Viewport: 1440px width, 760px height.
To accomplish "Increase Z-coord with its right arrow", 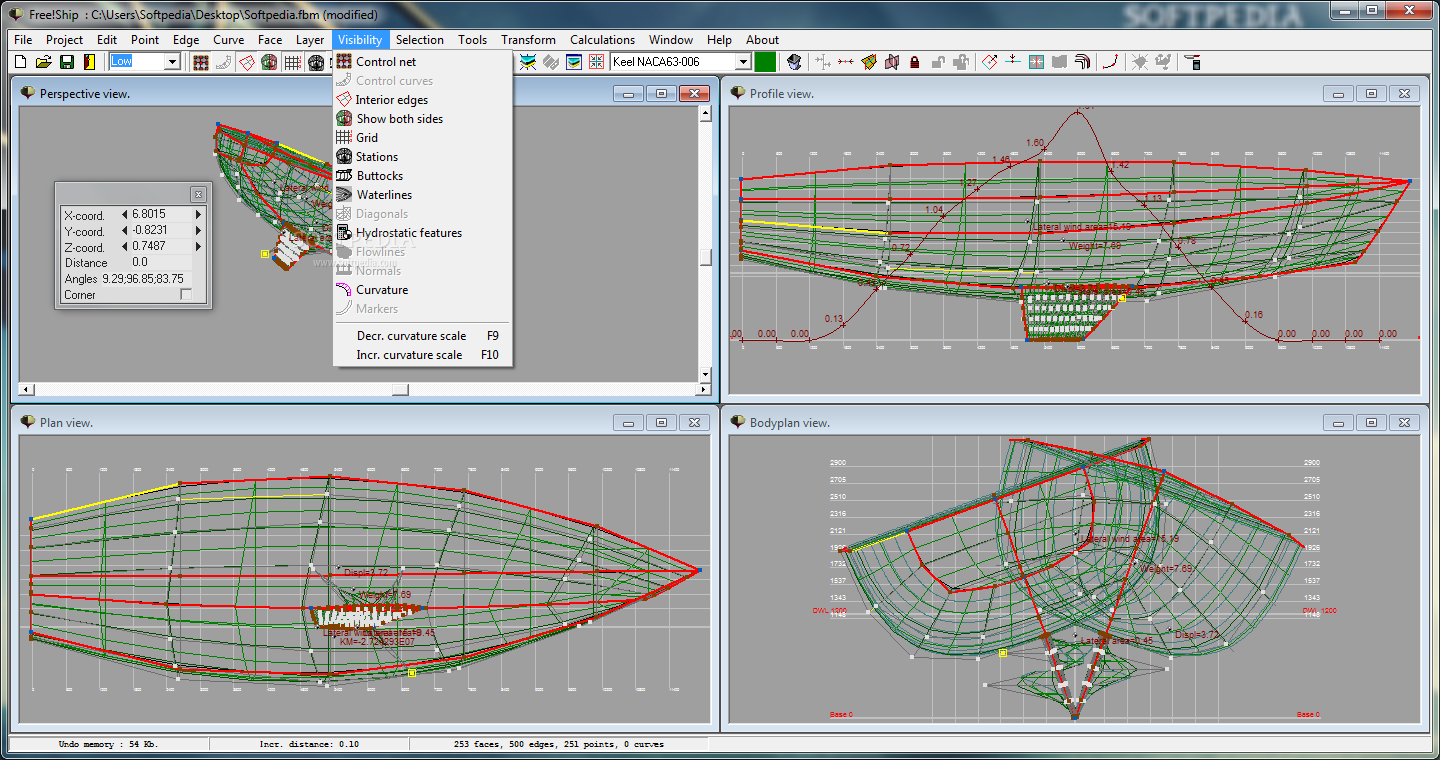I will [198, 246].
